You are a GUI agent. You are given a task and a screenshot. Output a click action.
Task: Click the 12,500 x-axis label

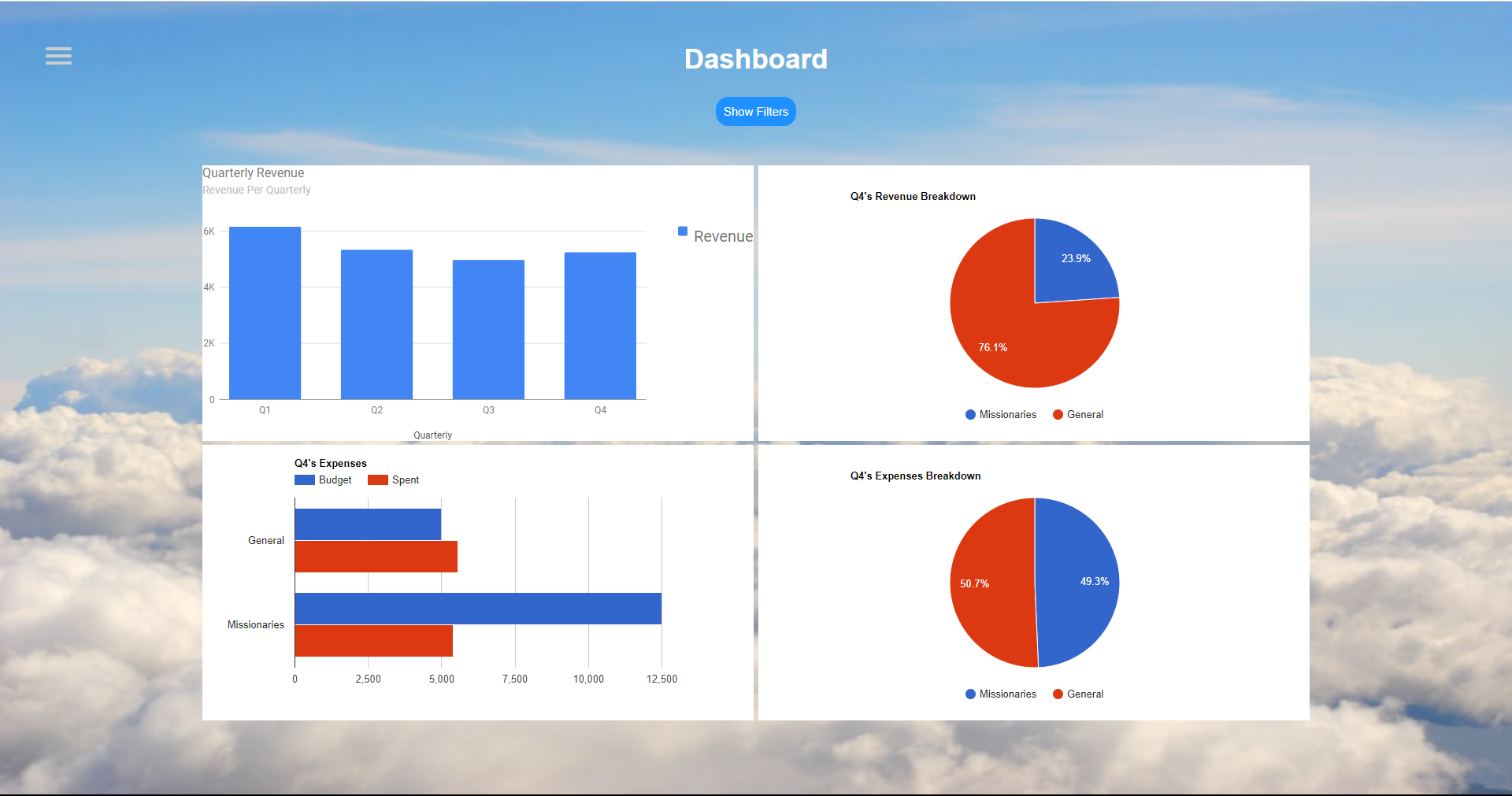point(661,679)
